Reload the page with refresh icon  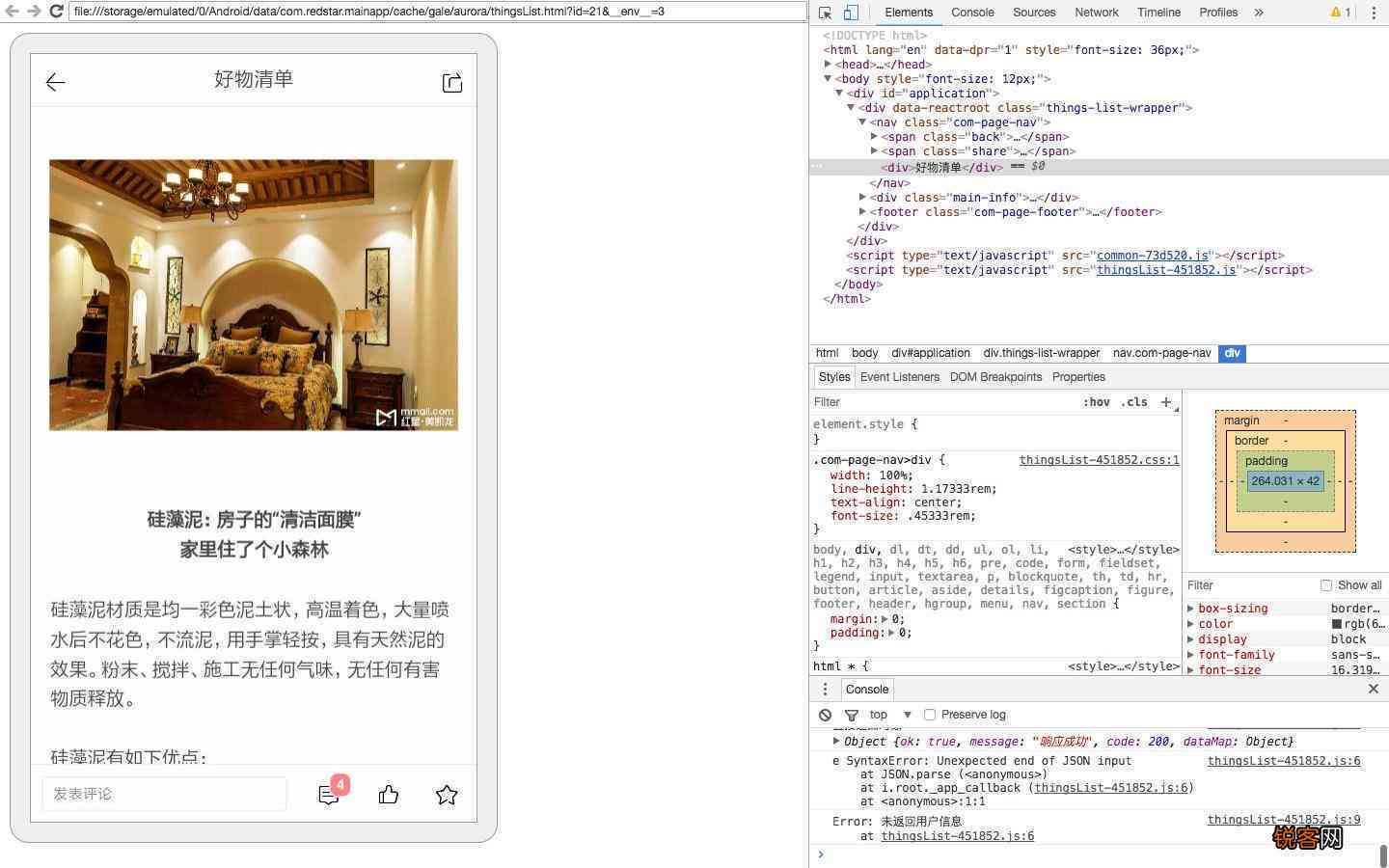56,12
